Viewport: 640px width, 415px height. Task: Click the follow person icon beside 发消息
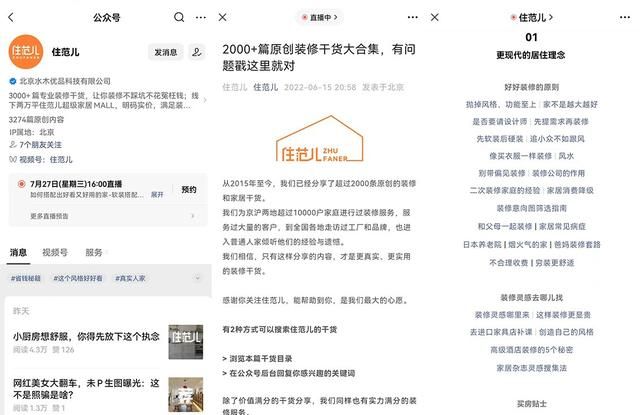pos(197,52)
